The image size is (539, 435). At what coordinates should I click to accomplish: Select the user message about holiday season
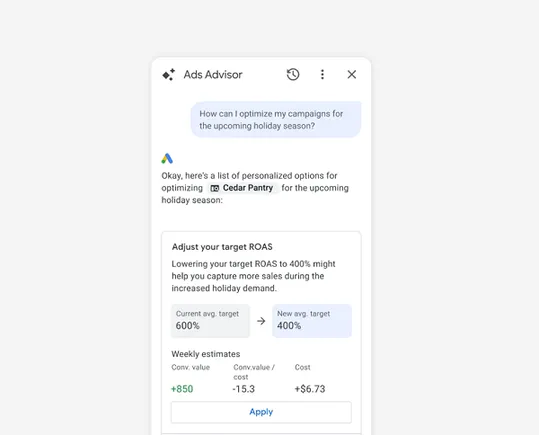click(x=276, y=120)
